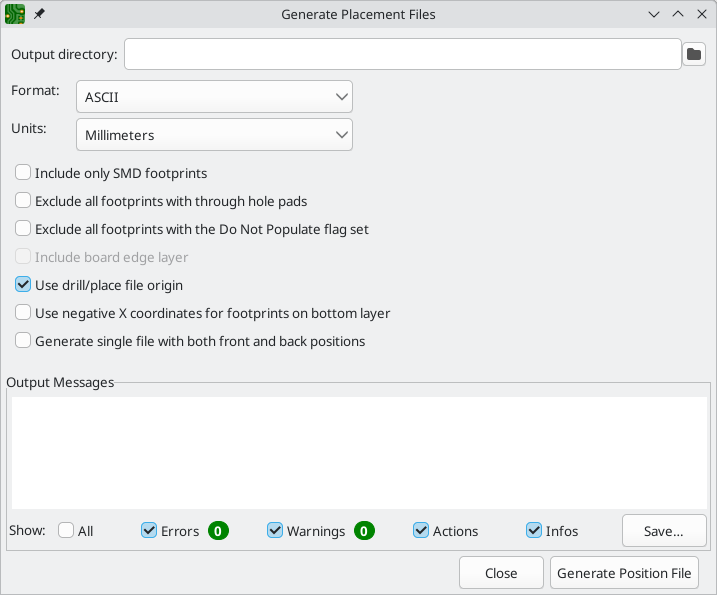Open the Format dropdown showing ASCII
The image size is (717, 595).
point(214,96)
